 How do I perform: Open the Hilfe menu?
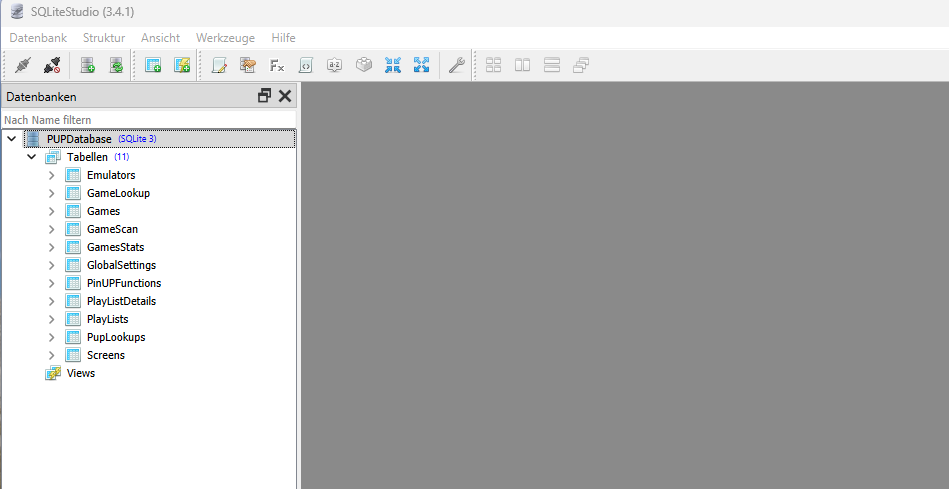point(283,38)
